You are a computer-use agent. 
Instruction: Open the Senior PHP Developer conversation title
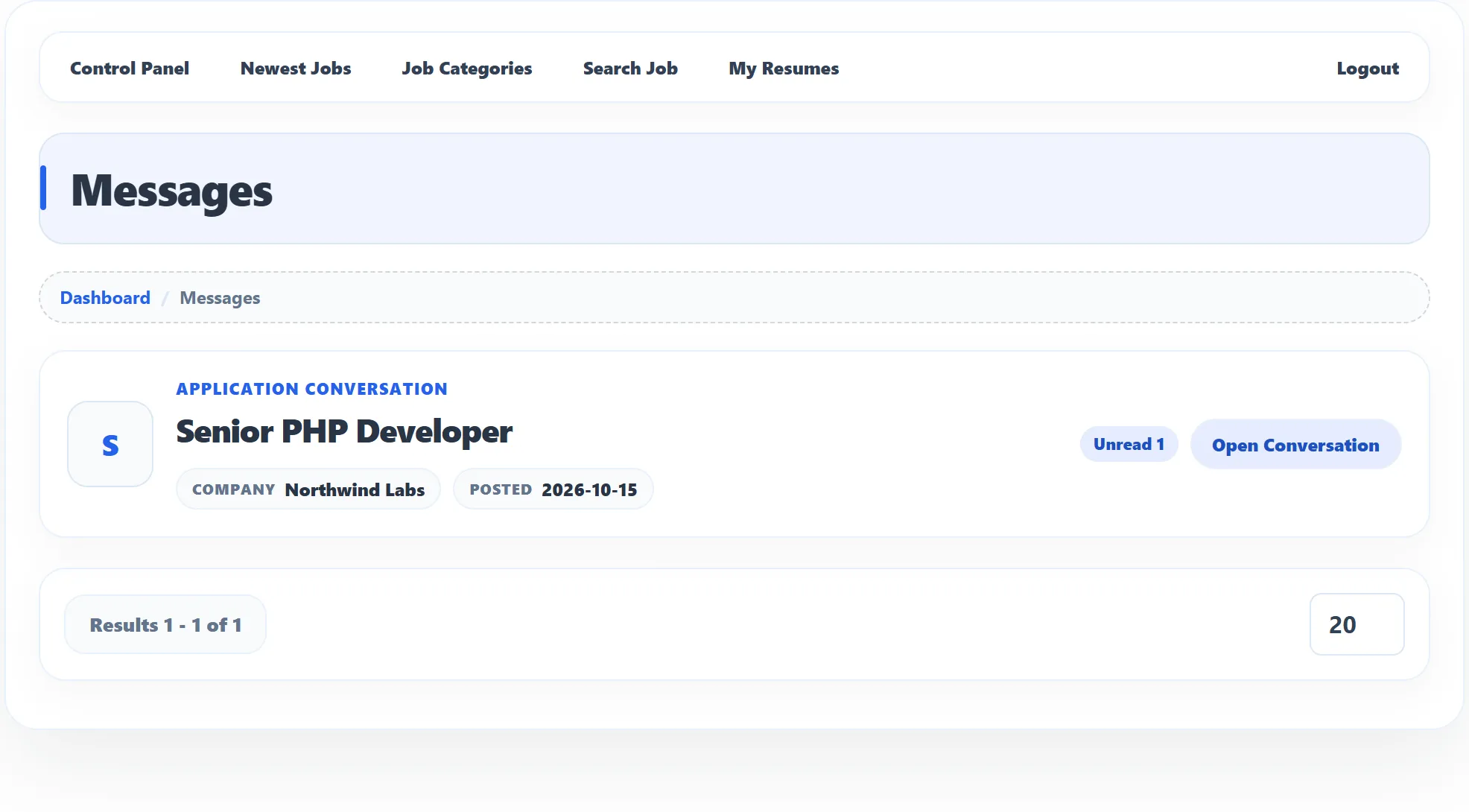[x=344, y=431]
